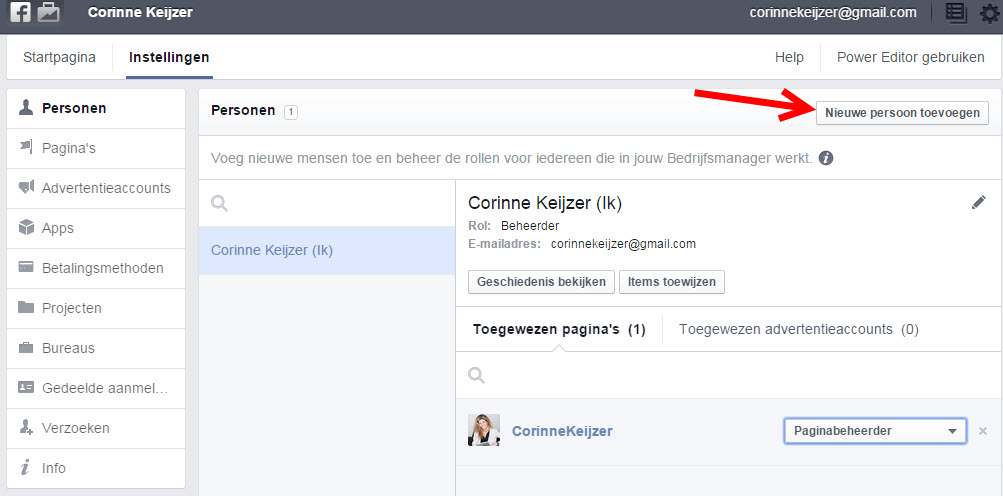This screenshot has width=1003, height=496.
Task: Click the Pagina's flag icon
Action: (26, 147)
